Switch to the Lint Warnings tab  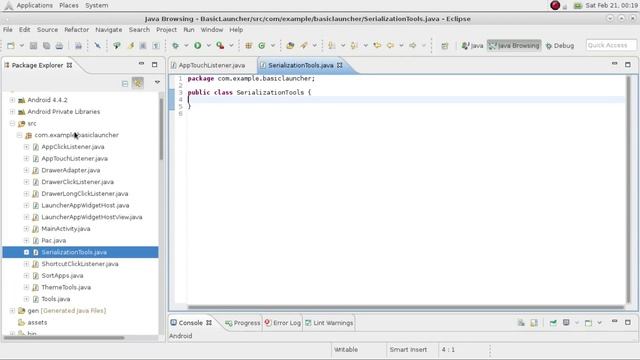tap(329, 323)
